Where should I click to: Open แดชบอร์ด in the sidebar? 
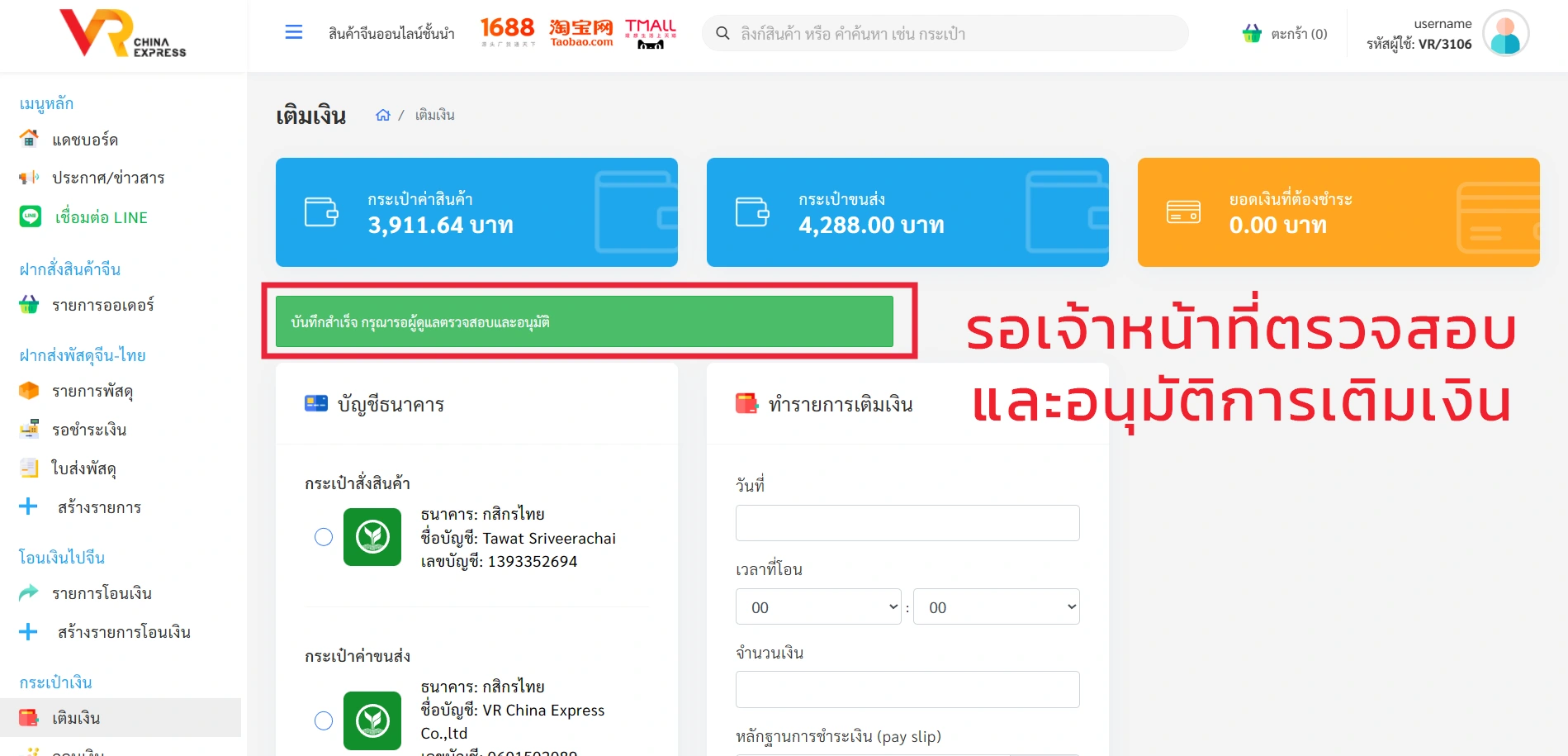tap(84, 140)
